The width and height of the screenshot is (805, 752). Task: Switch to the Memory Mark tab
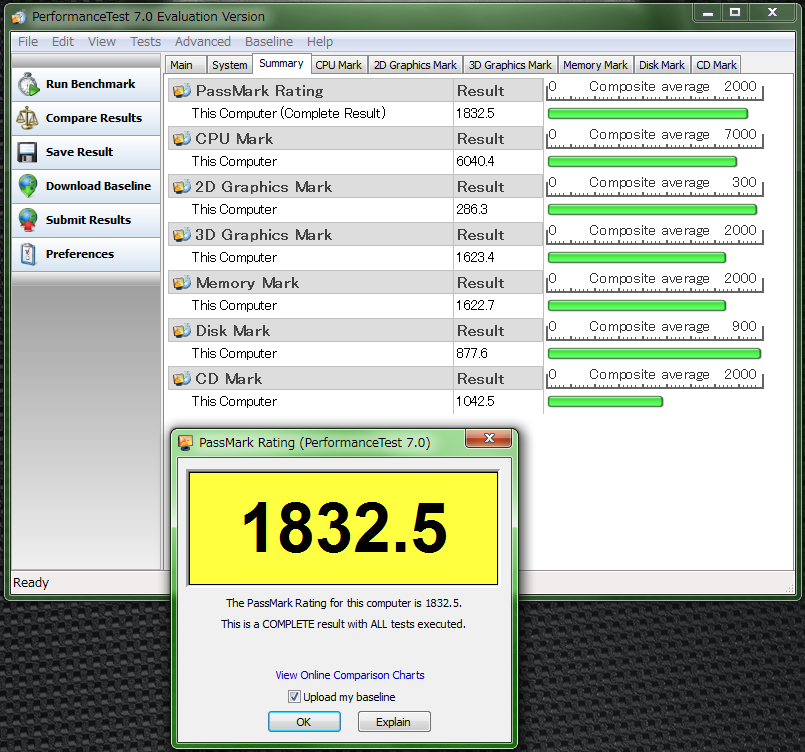point(596,65)
